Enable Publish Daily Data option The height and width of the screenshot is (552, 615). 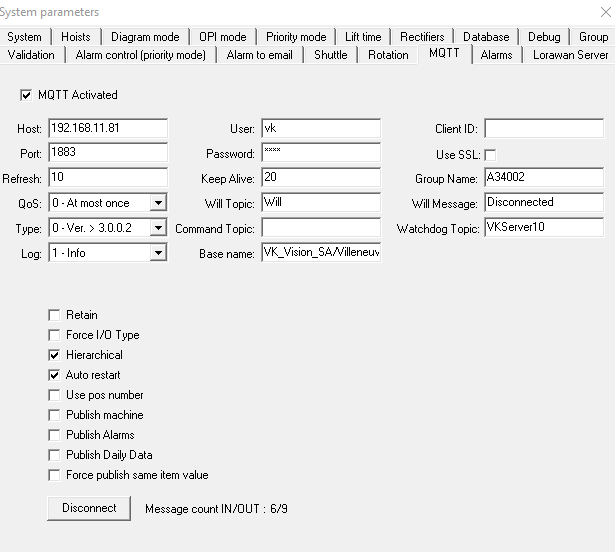[x=54, y=455]
